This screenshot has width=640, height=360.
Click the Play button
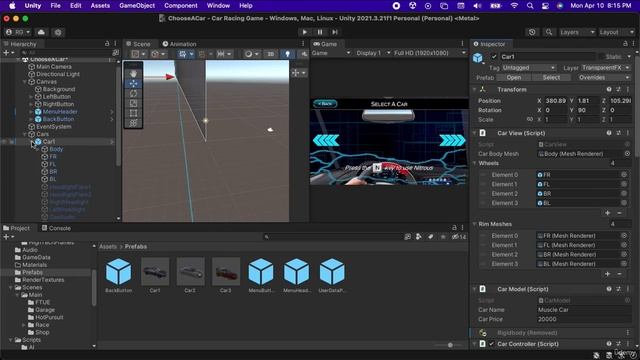coord(304,32)
